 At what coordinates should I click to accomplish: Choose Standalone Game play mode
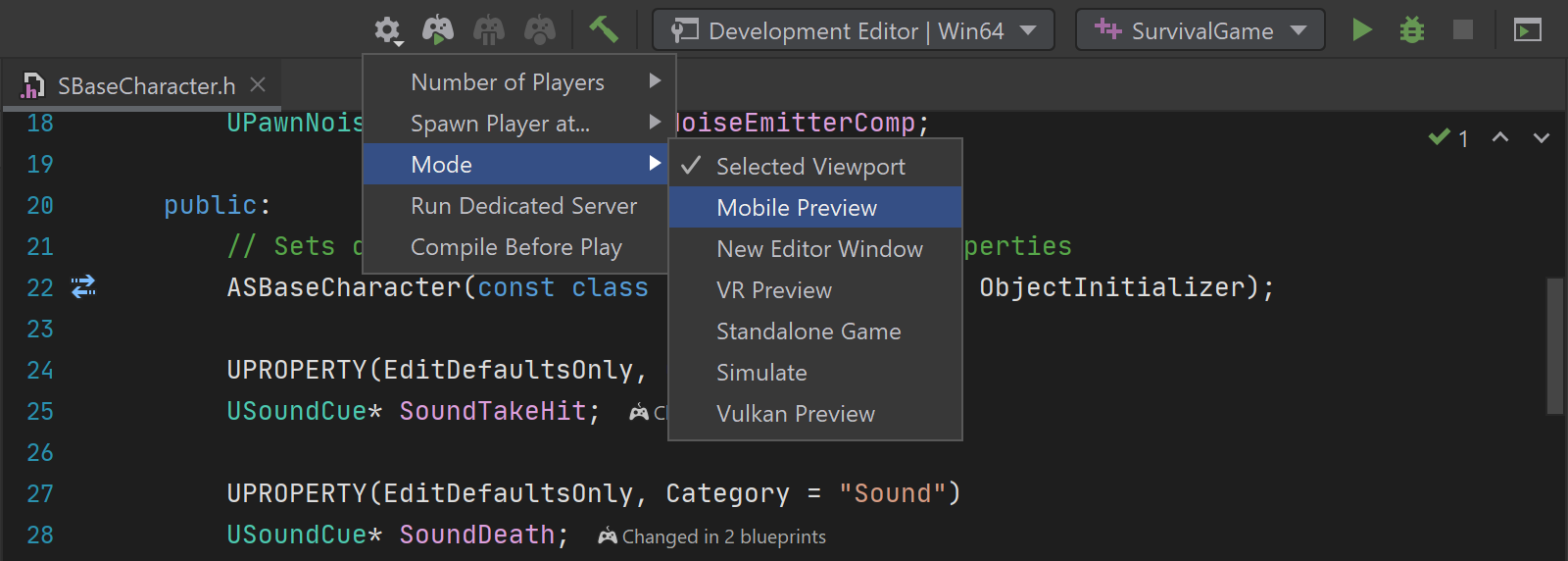pyautogui.click(x=815, y=331)
